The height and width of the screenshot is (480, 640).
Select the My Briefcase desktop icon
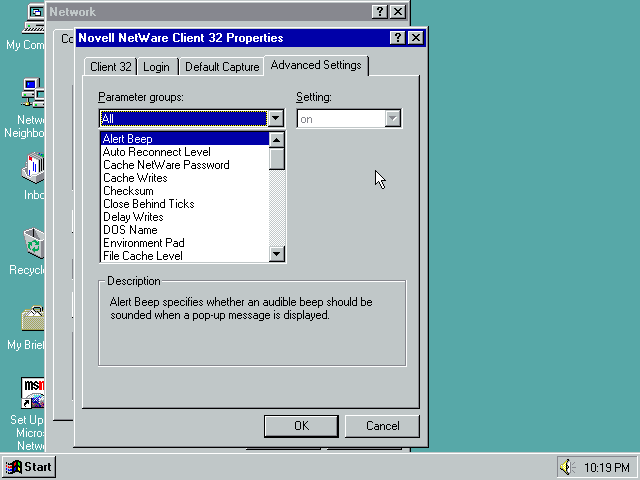33,318
